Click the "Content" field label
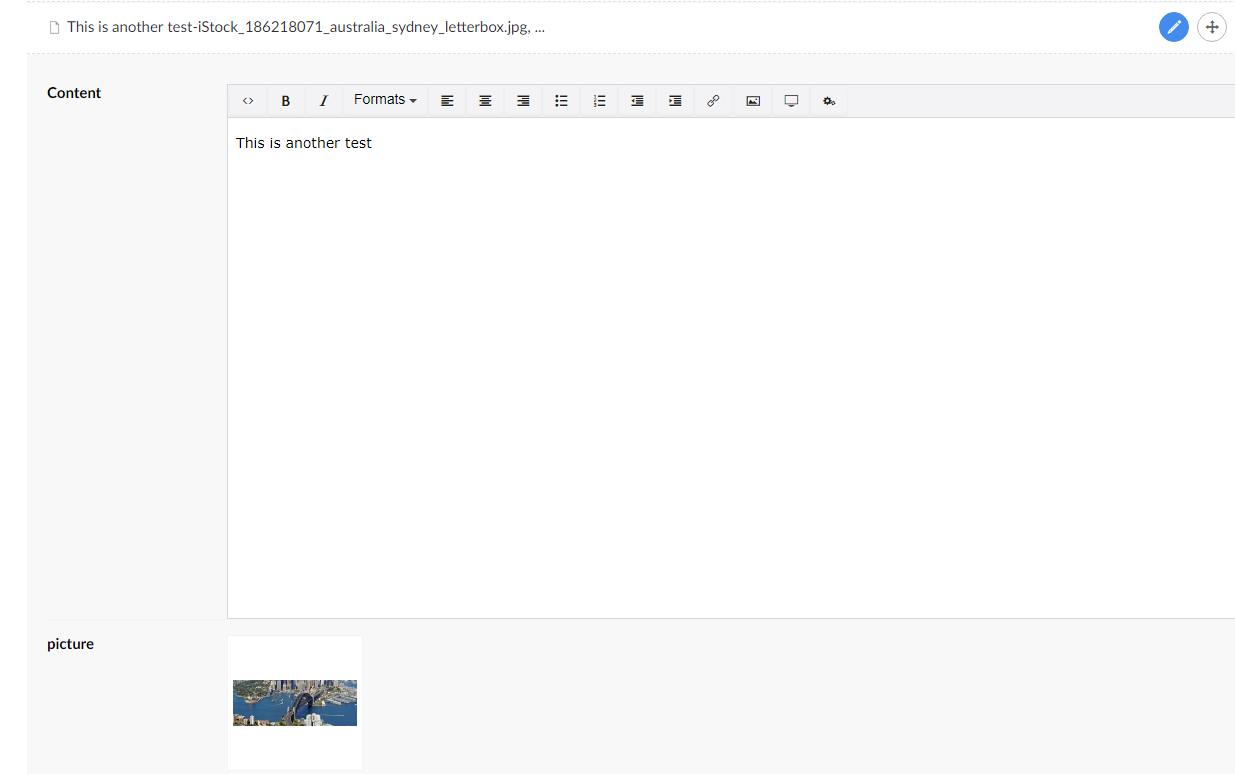 [74, 93]
